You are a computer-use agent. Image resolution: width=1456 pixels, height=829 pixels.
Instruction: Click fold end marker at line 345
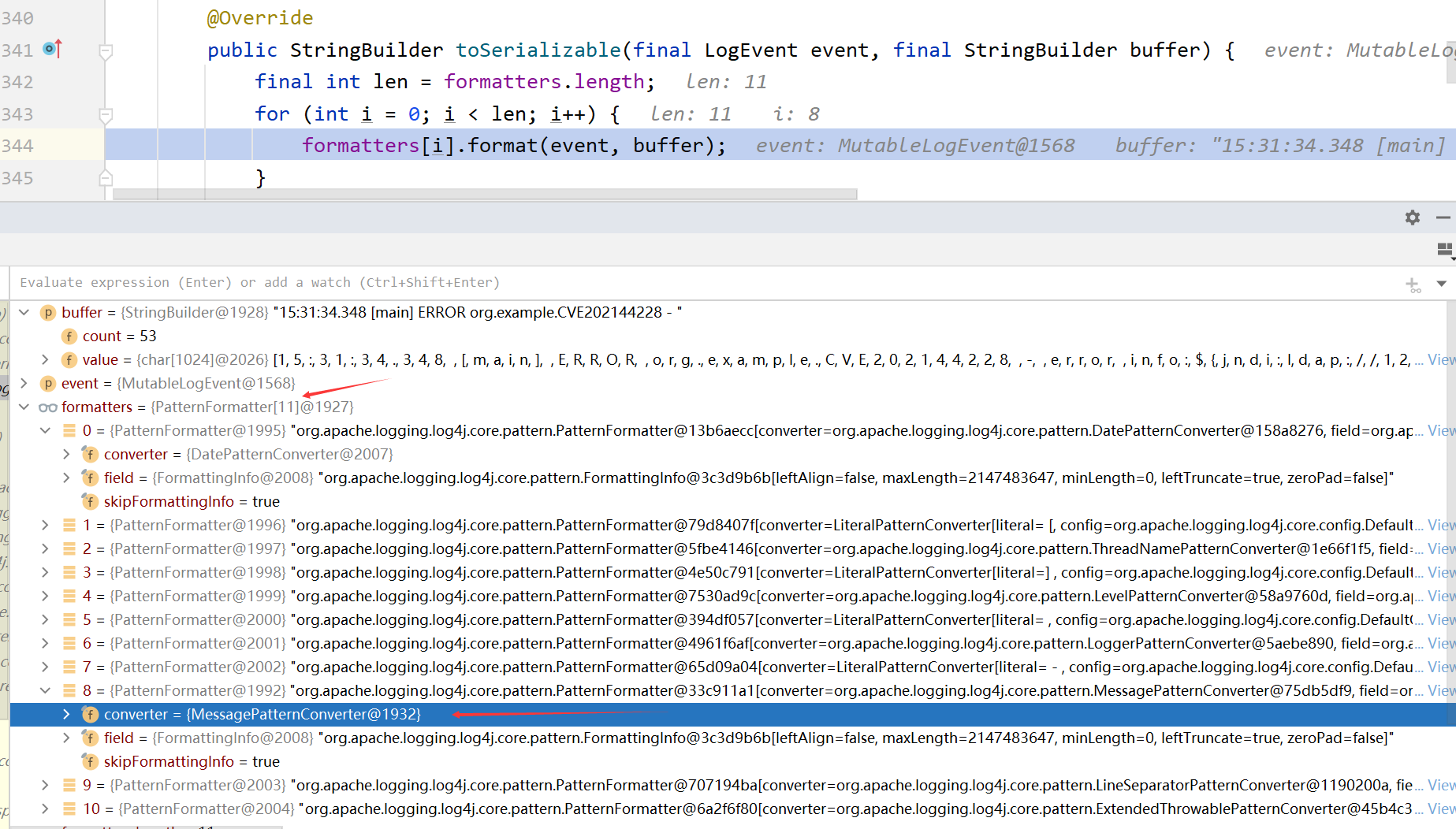pyautogui.click(x=106, y=179)
